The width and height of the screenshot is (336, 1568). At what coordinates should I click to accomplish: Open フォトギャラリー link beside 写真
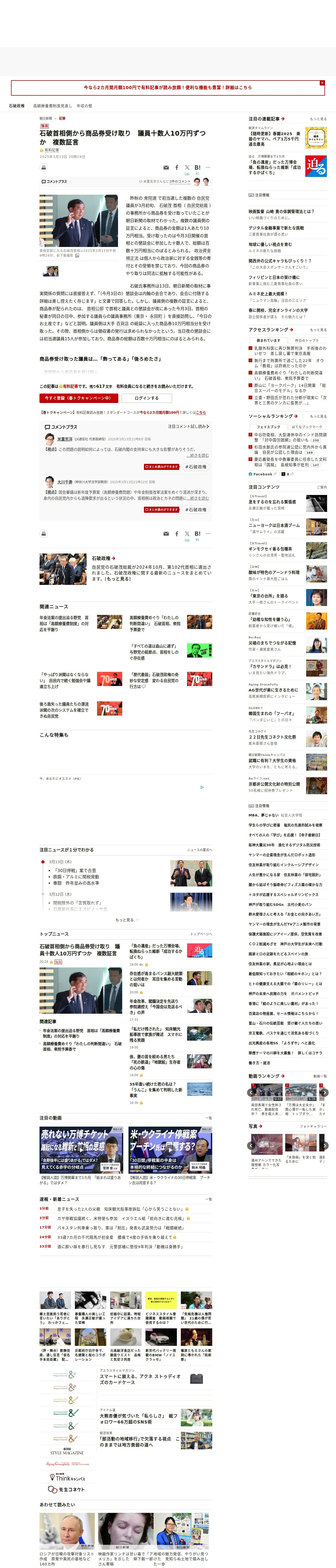pyautogui.click(x=313, y=1126)
